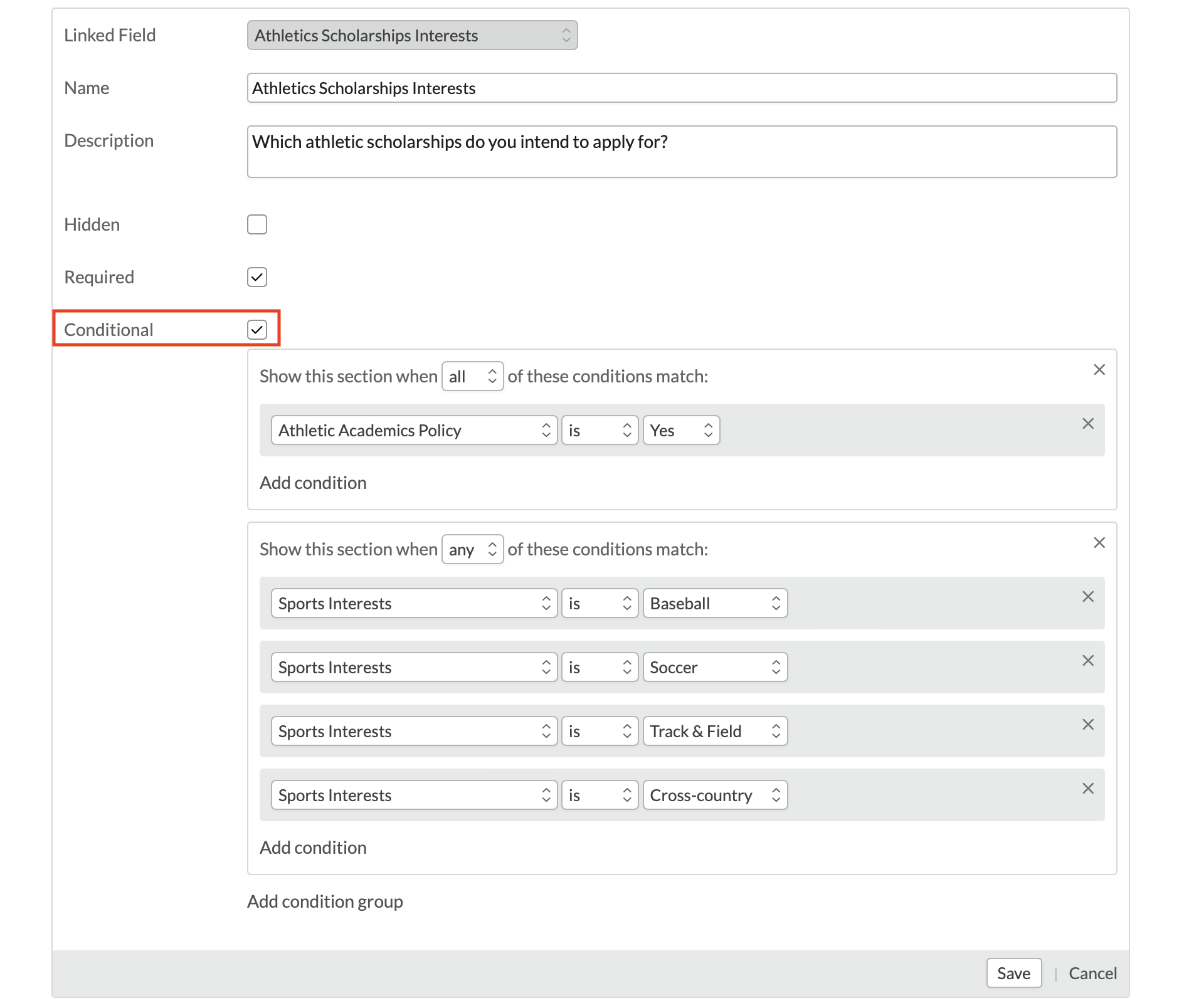Viewport: 1184px width, 1008px height.
Task: Close the first condition group
Action: pos(1099,370)
